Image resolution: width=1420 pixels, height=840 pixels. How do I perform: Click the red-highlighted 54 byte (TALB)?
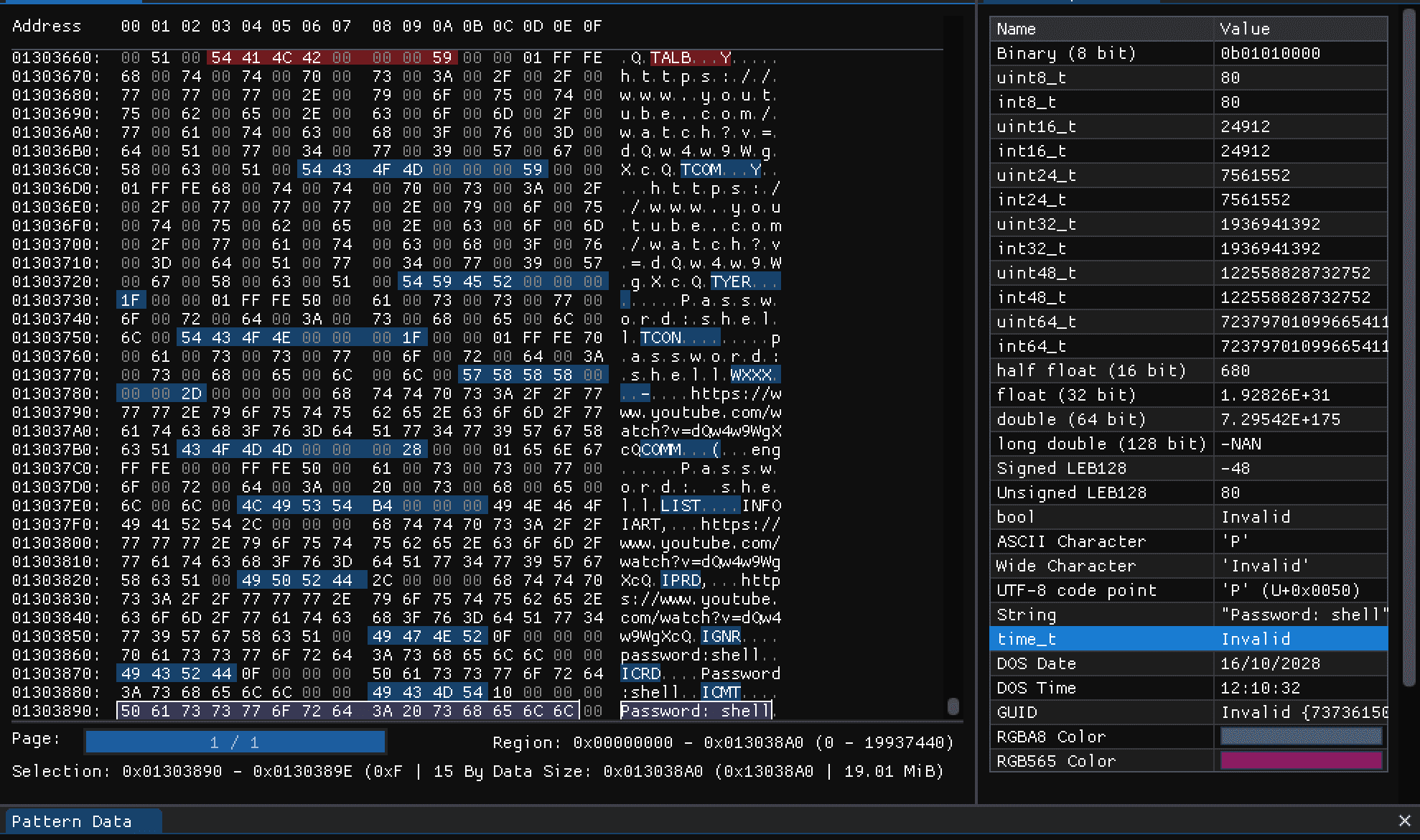220,57
